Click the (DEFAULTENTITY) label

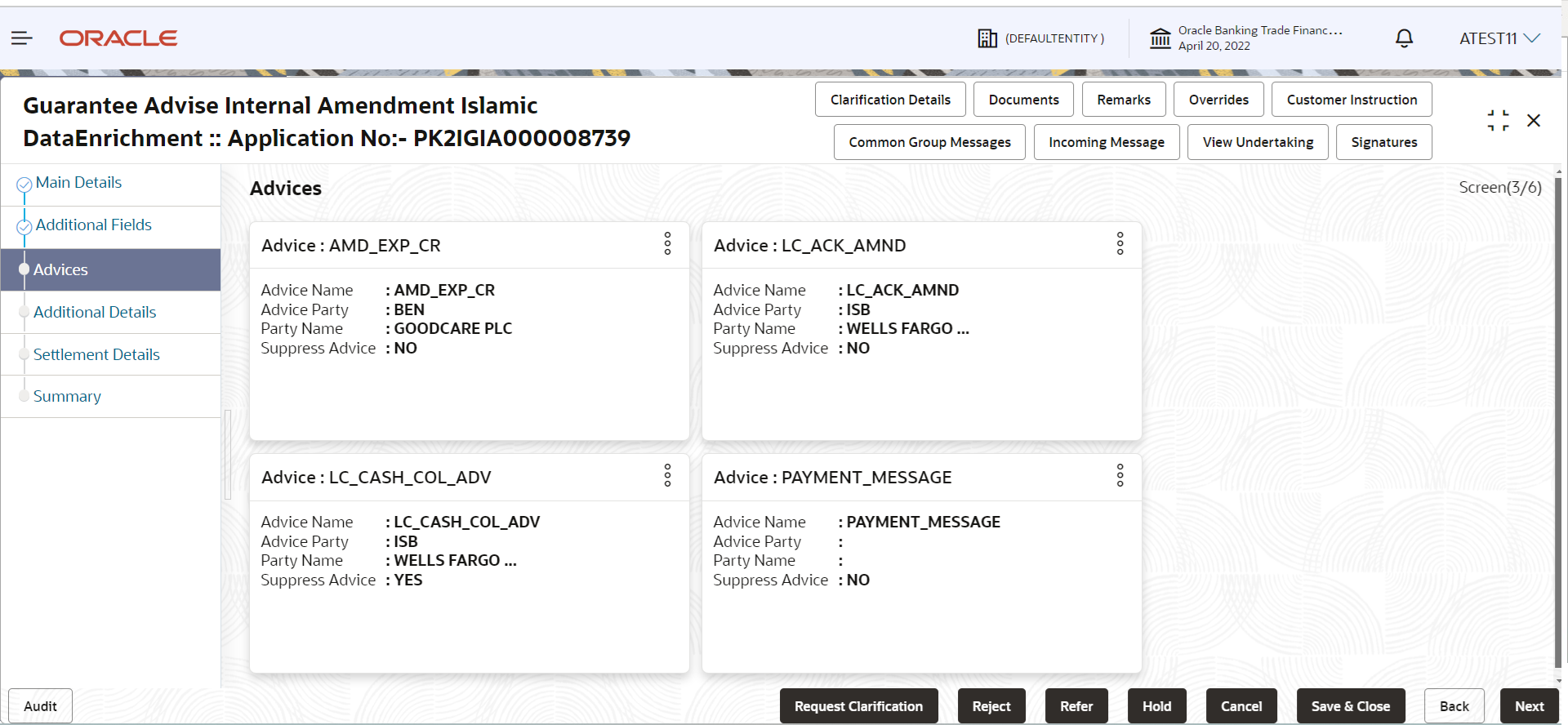(1054, 38)
